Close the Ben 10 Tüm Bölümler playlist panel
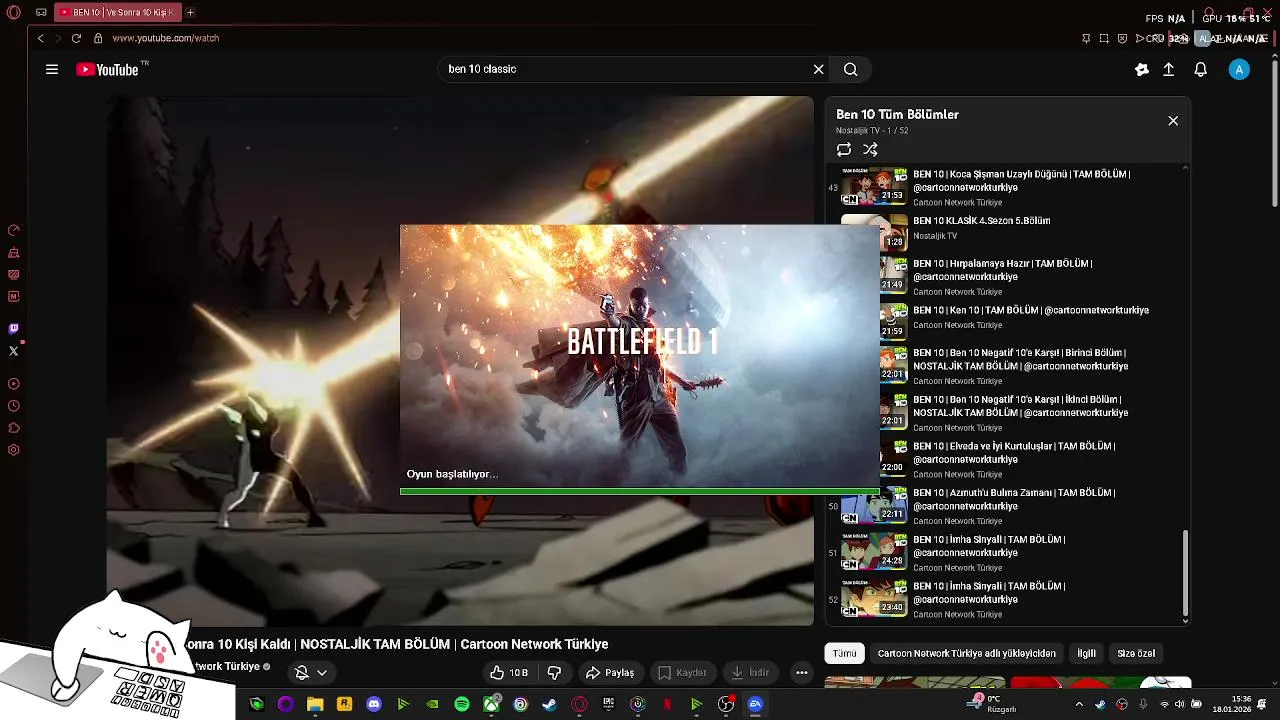Viewport: 1280px width, 720px height. point(1173,121)
